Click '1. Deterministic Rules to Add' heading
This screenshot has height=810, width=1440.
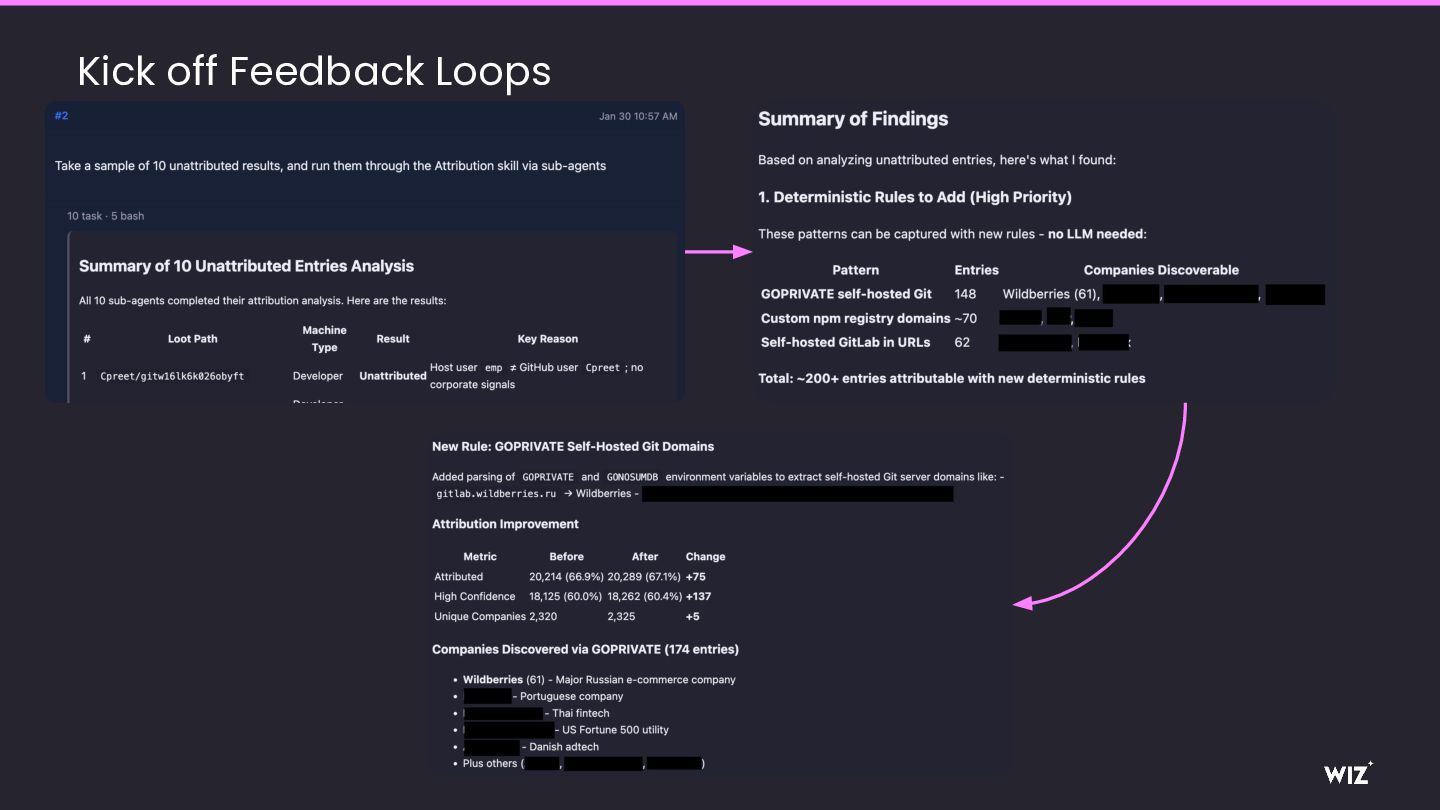[x=914, y=197]
